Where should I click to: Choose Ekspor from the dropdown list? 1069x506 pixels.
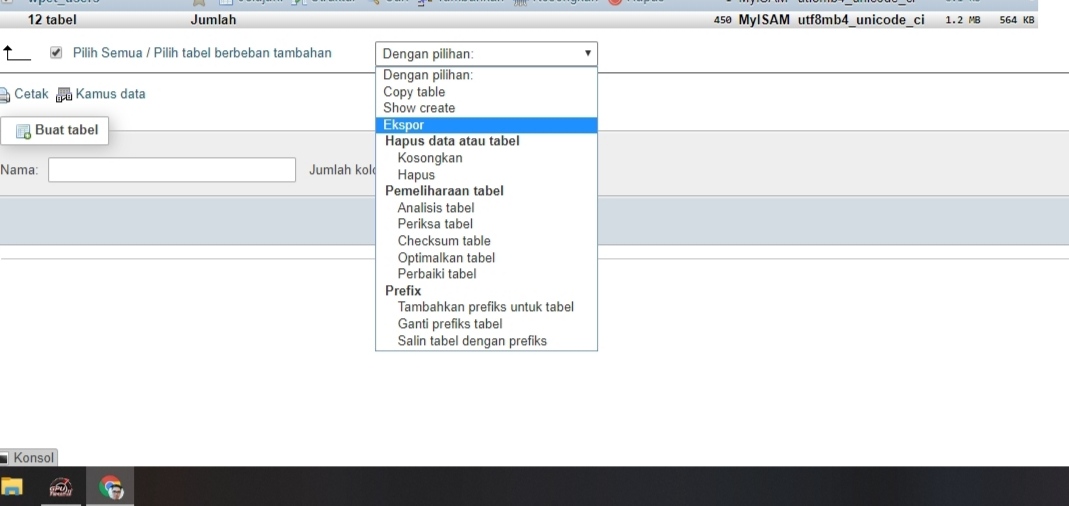pos(404,125)
